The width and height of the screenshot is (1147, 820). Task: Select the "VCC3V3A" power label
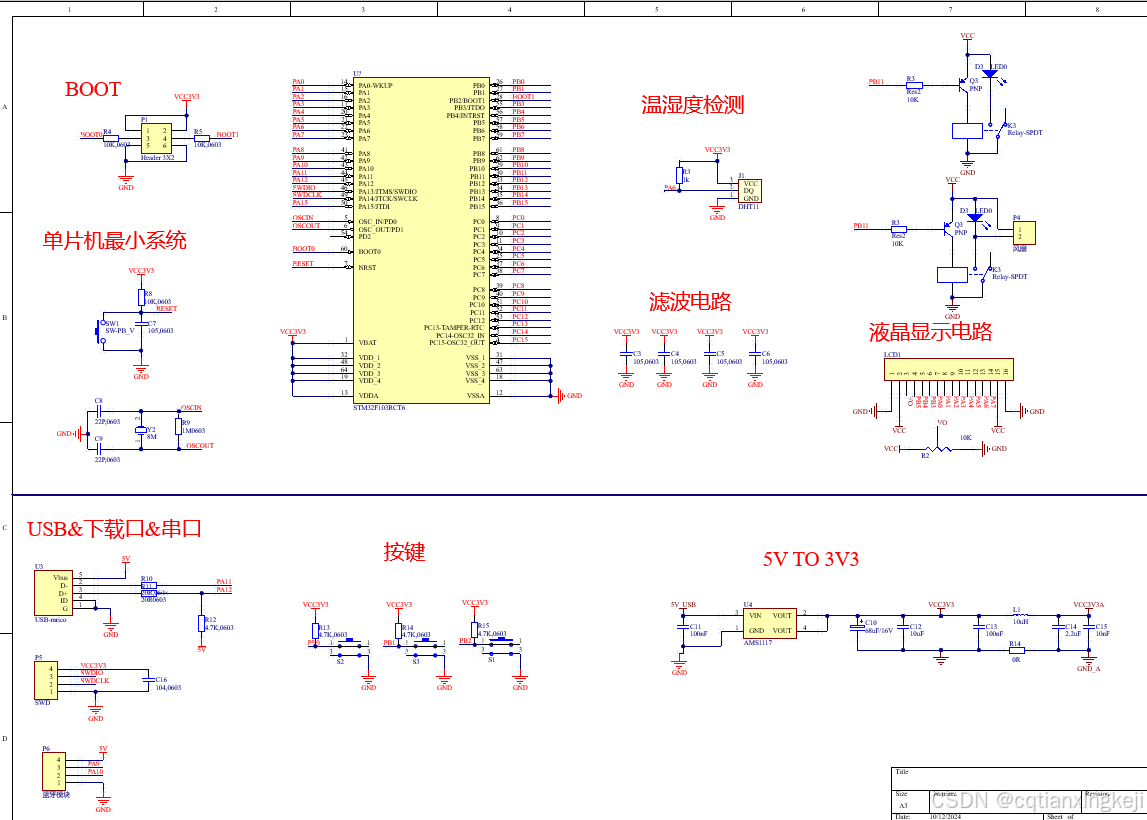[x=1088, y=605]
